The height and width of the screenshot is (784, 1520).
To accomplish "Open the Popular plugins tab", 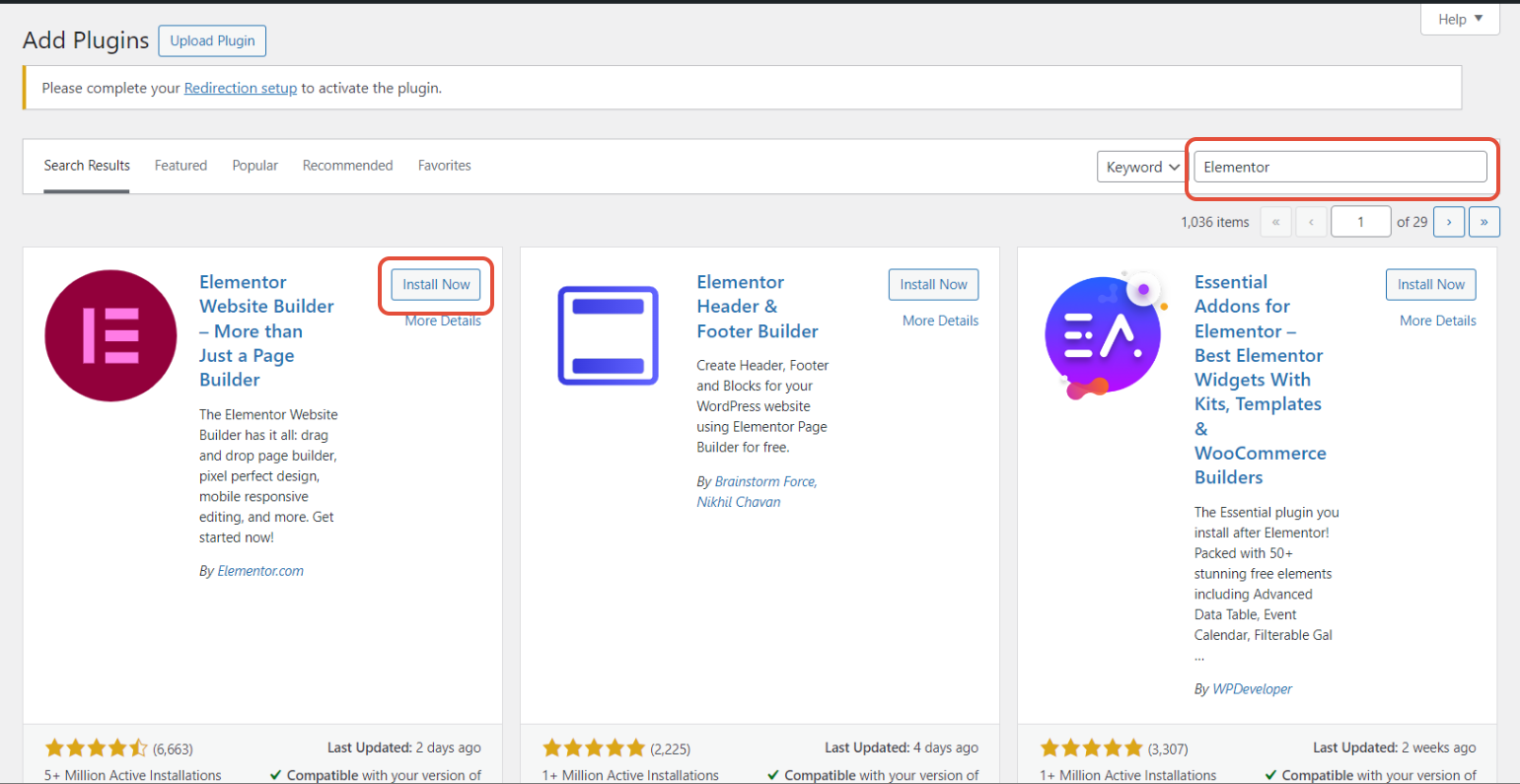I will (x=255, y=166).
